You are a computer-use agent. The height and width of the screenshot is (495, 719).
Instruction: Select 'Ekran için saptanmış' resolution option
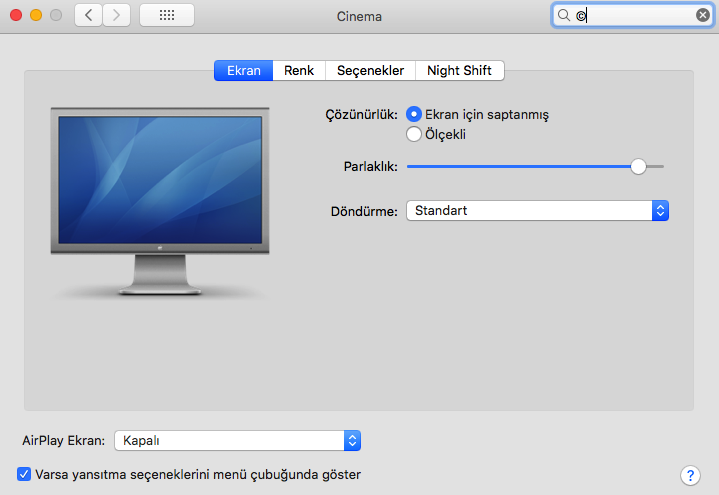pyautogui.click(x=414, y=114)
